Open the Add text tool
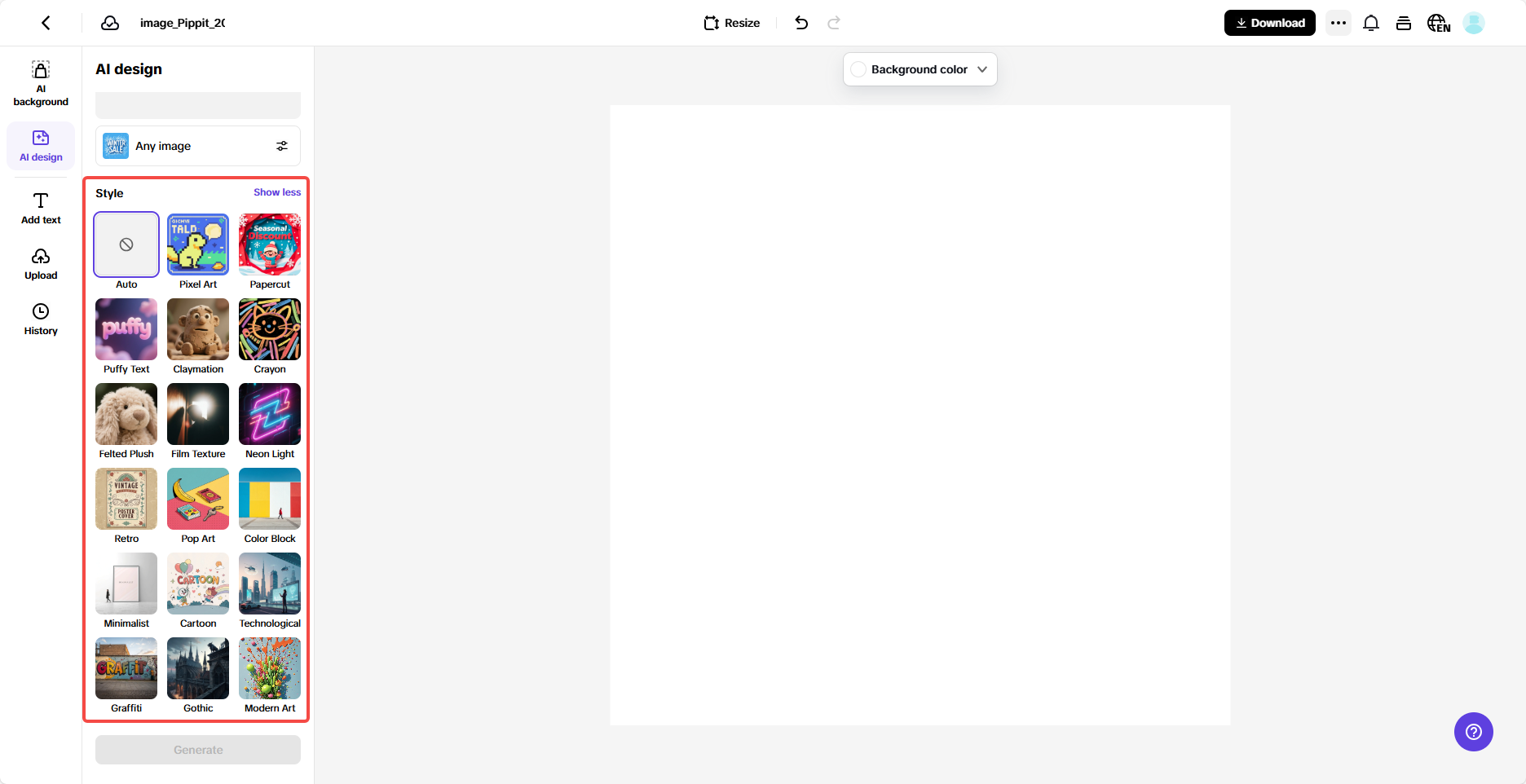Screen dimensions: 1526x784 41,208
